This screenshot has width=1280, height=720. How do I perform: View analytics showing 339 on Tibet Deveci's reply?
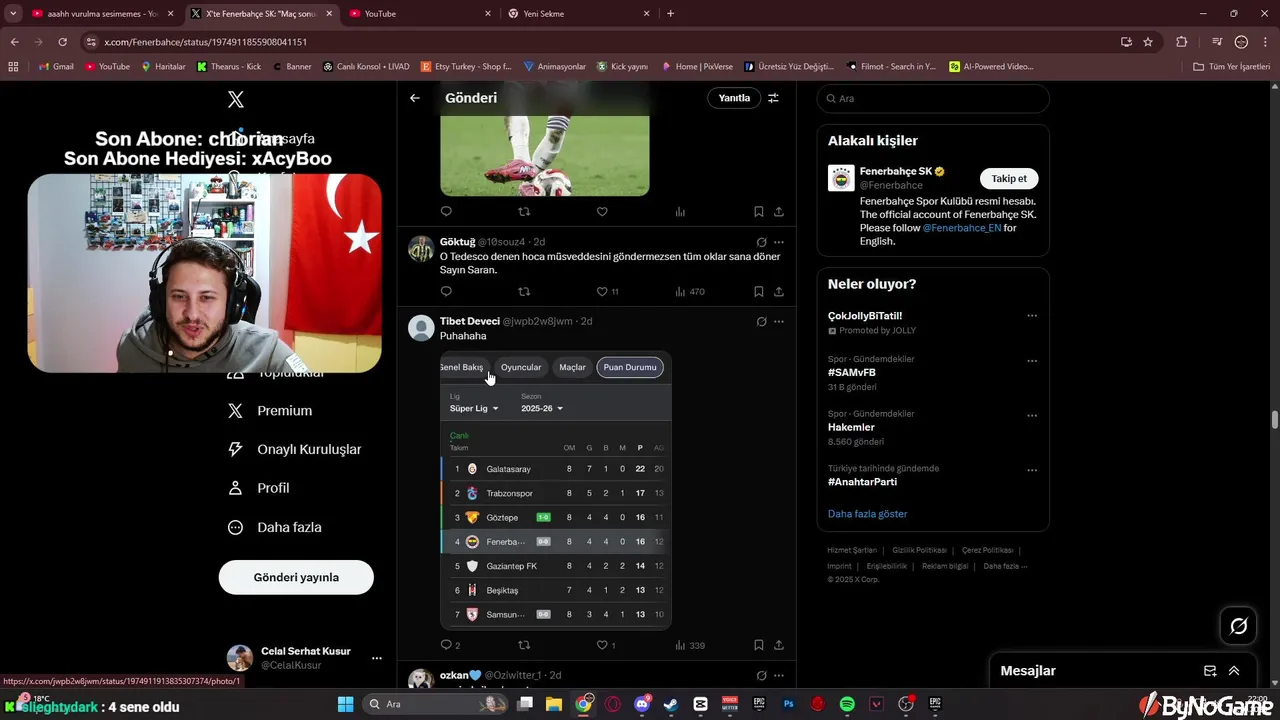point(690,645)
